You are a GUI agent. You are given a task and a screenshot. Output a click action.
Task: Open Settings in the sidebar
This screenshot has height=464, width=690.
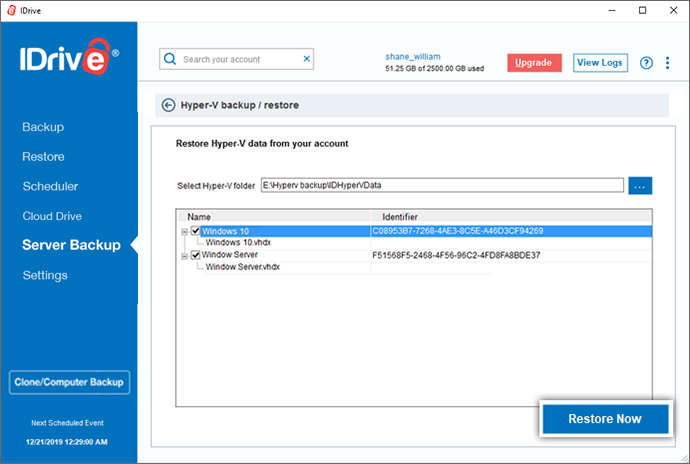(x=45, y=276)
